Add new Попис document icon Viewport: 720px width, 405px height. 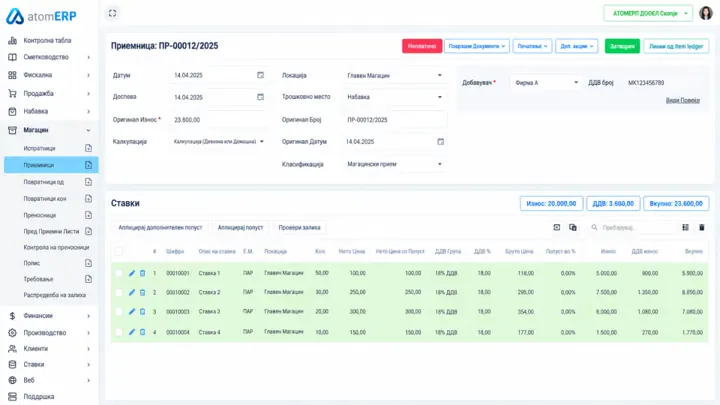[x=88, y=263]
